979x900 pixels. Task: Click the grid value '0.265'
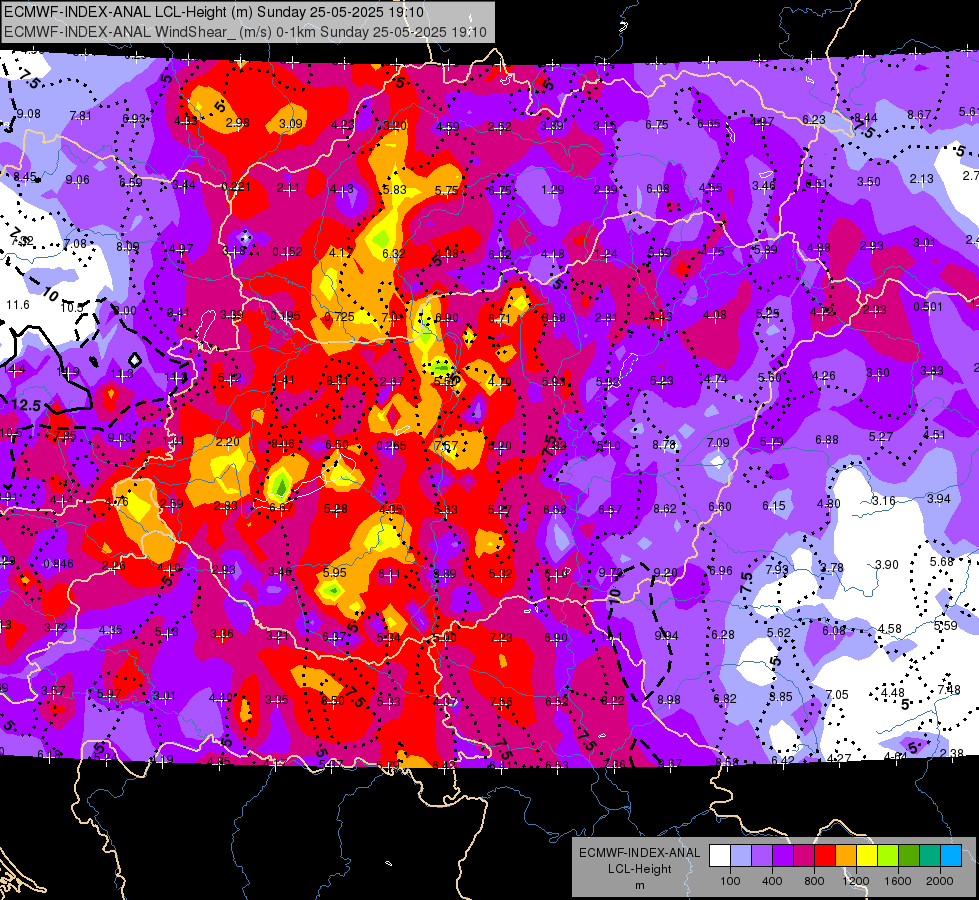coord(391,446)
